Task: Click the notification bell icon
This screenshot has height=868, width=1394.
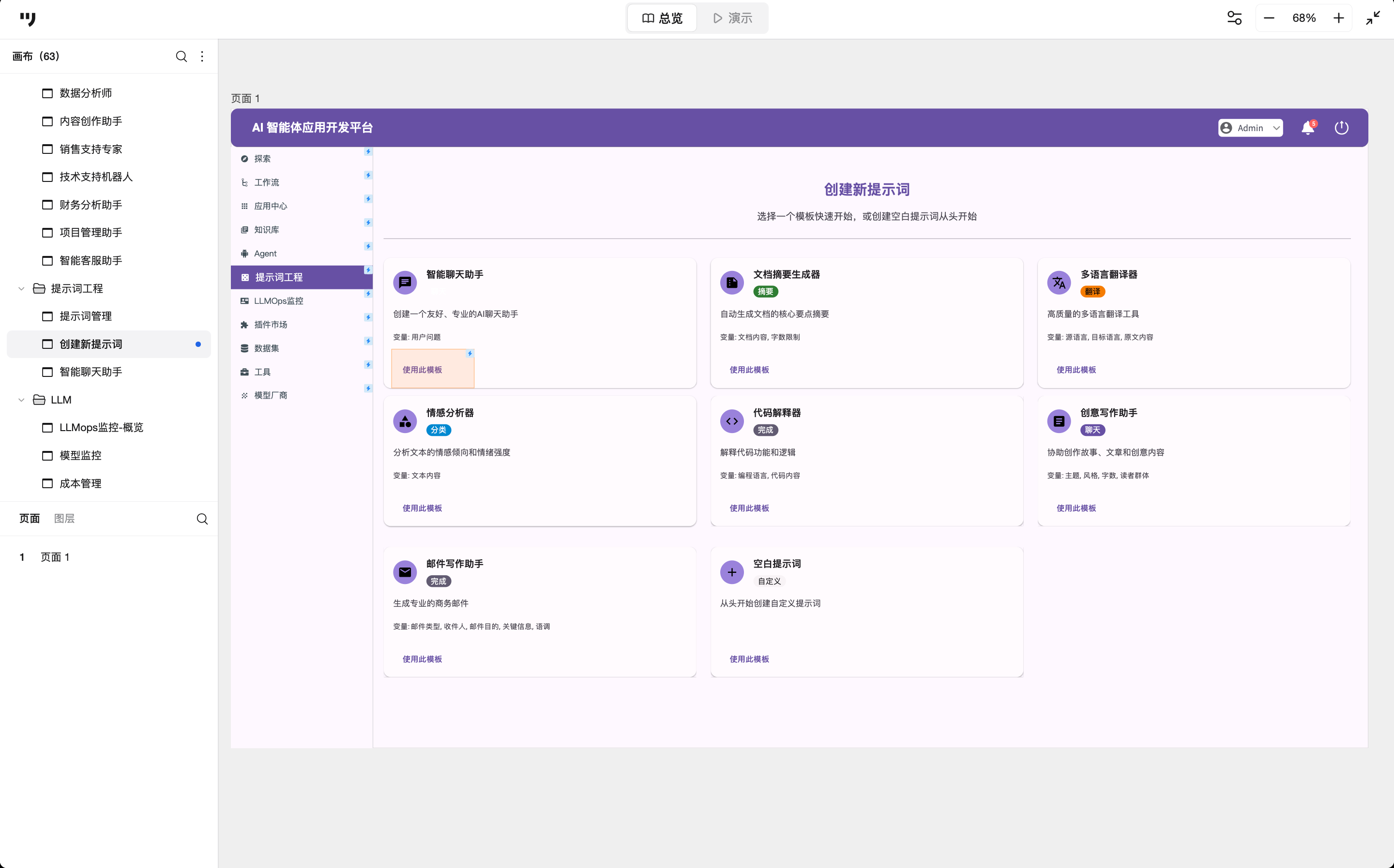Action: coord(1307,128)
